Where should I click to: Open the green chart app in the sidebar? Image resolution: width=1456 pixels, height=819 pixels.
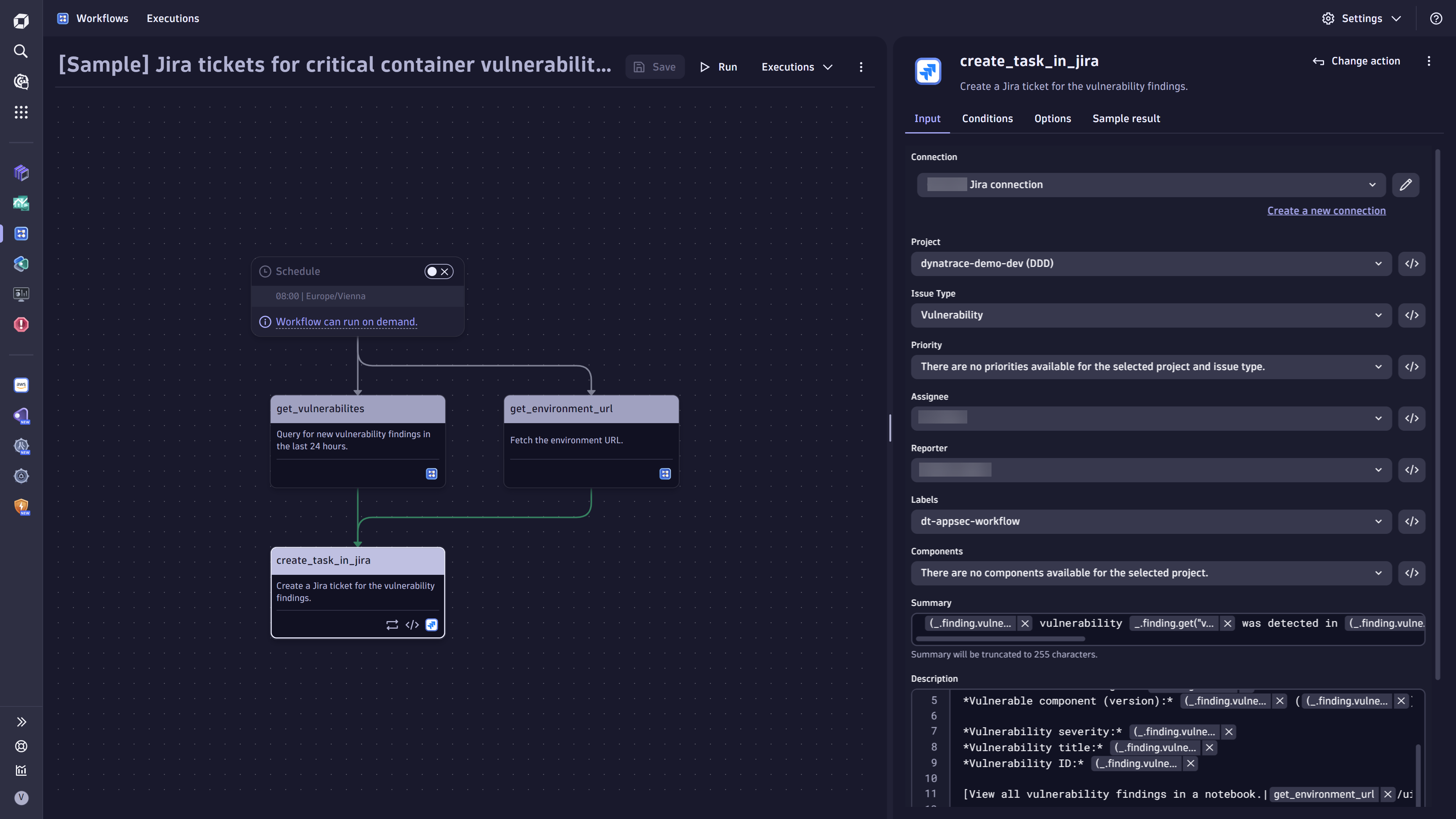21,203
